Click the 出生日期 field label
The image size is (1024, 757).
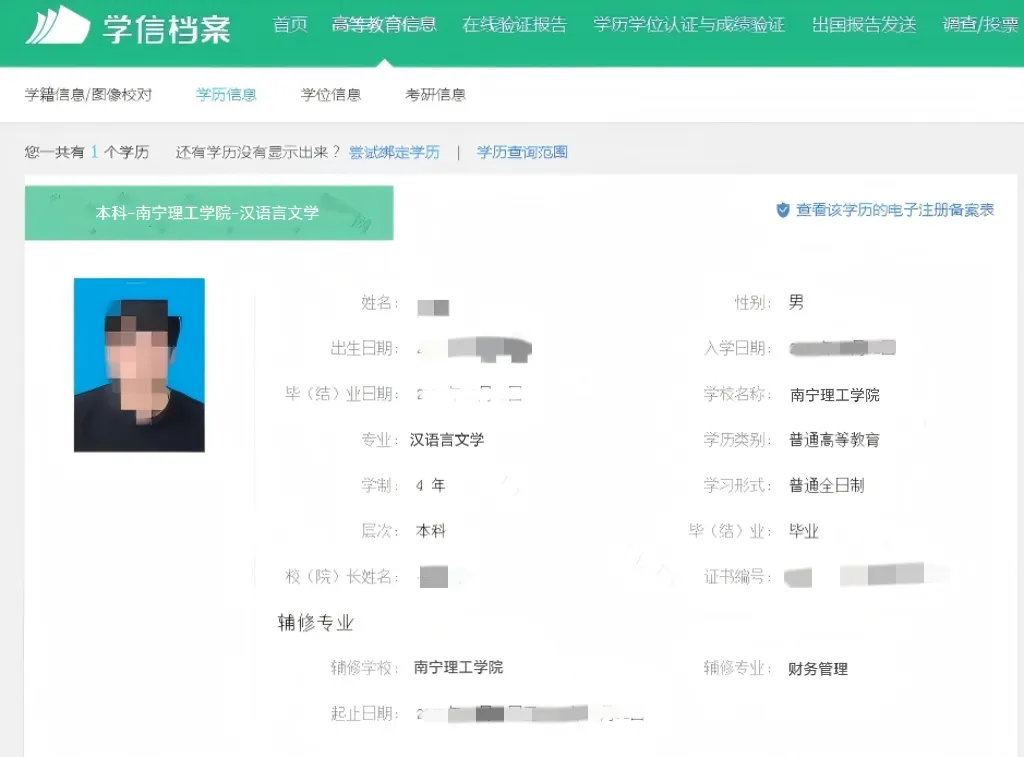point(364,348)
